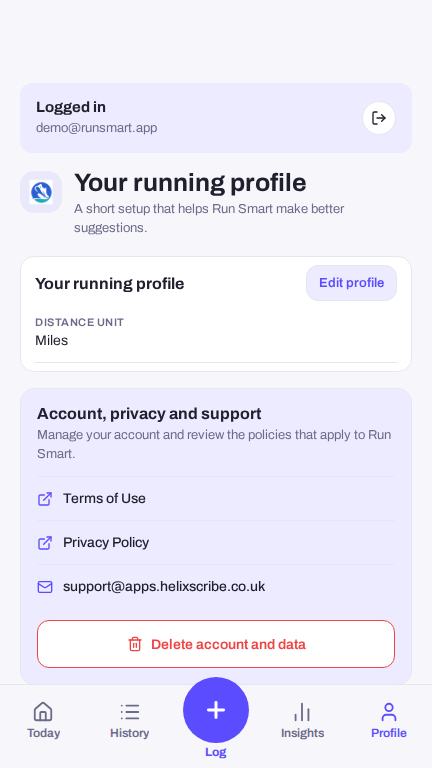Image resolution: width=432 pixels, height=768 pixels.
Task: Click the log out icon button
Action: pyautogui.click(x=379, y=118)
